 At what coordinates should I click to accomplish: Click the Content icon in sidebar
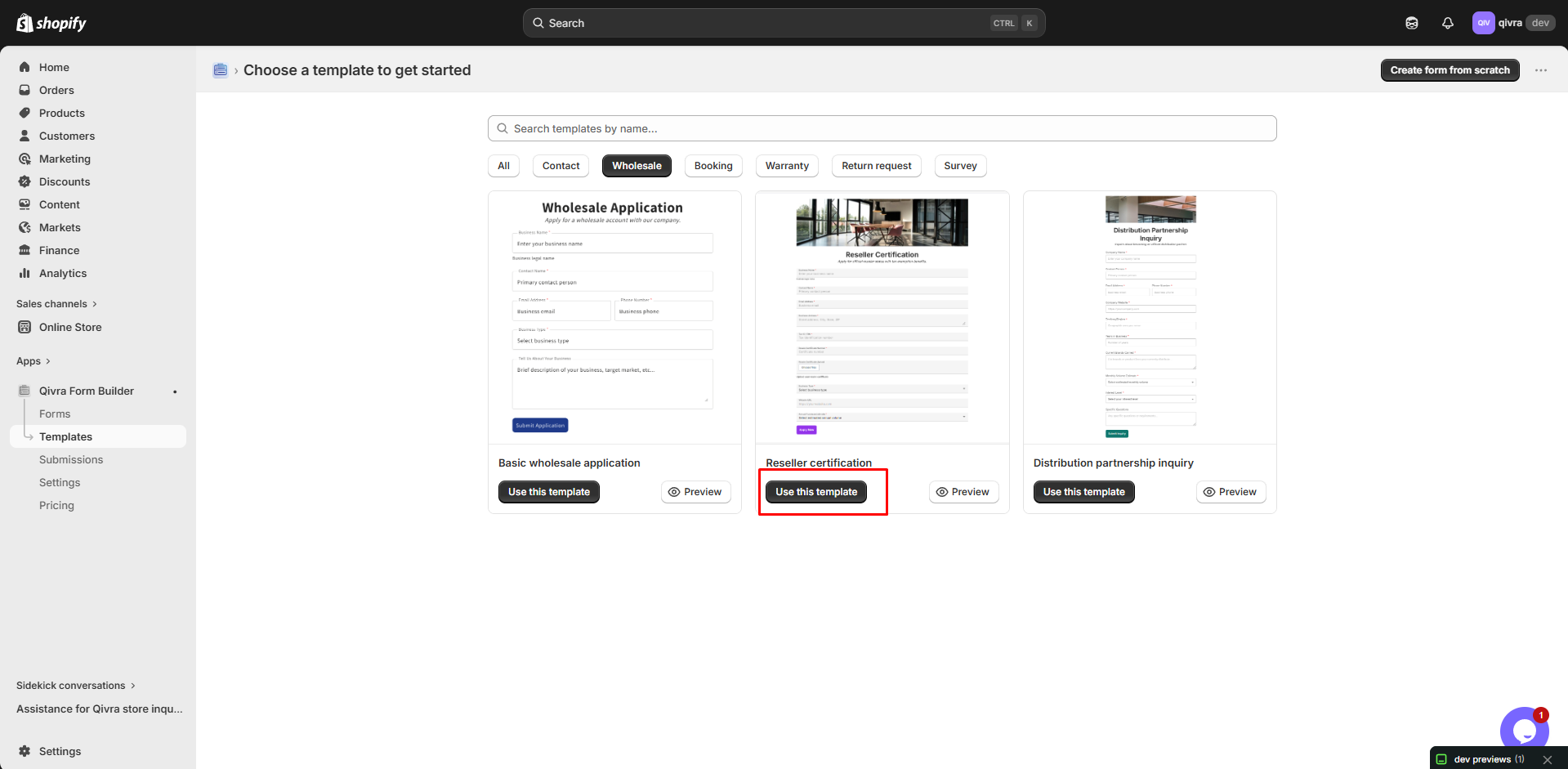tap(25, 204)
